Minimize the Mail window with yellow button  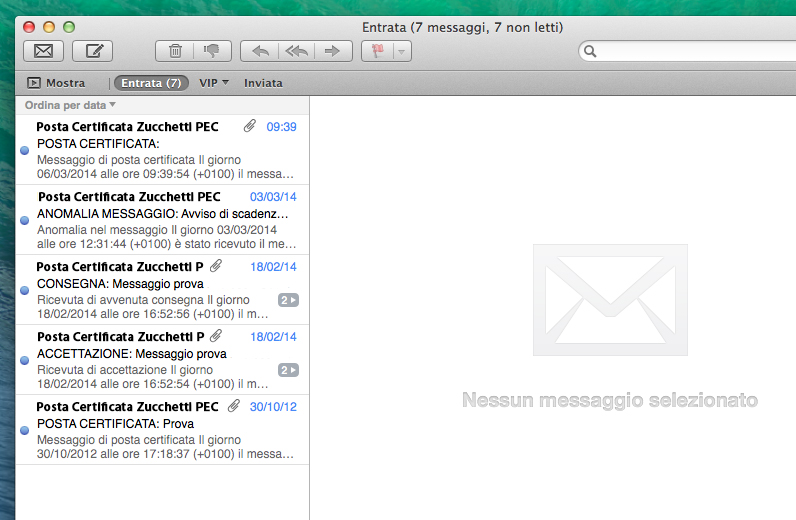coord(49,27)
